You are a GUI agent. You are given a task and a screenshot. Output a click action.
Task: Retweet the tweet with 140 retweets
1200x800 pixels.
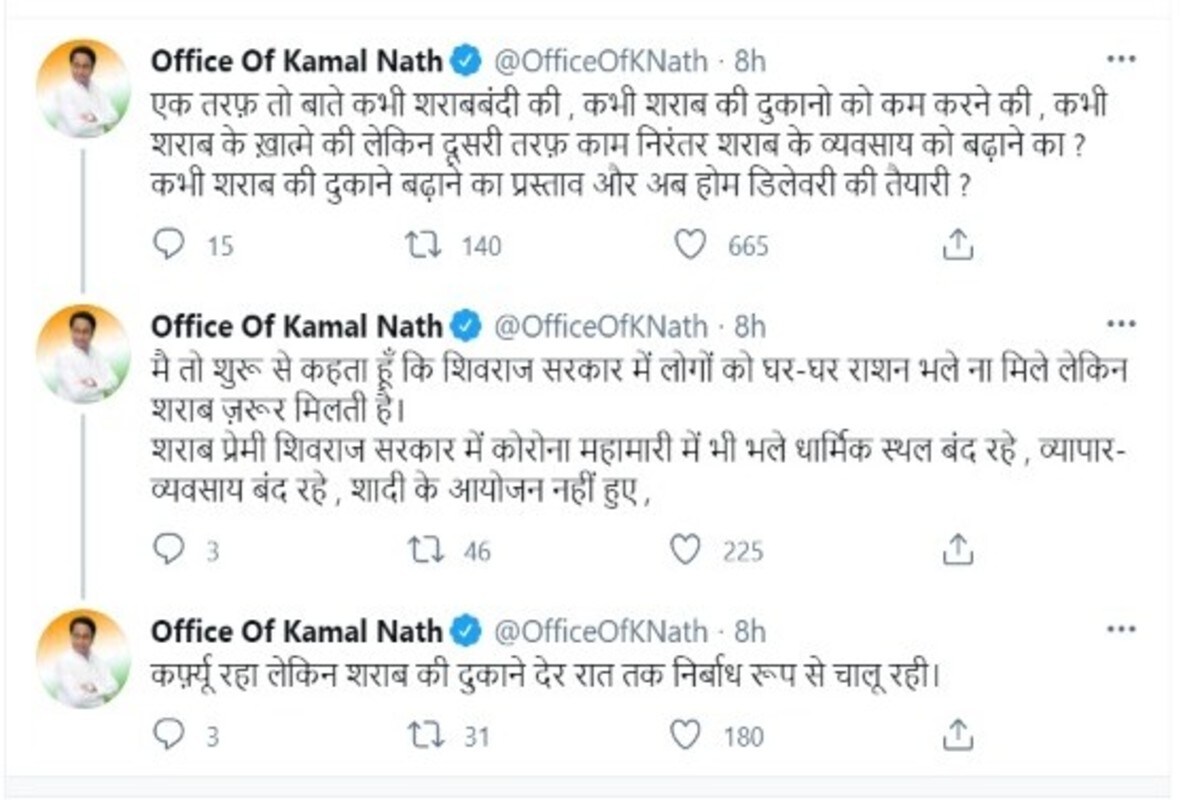click(426, 245)
